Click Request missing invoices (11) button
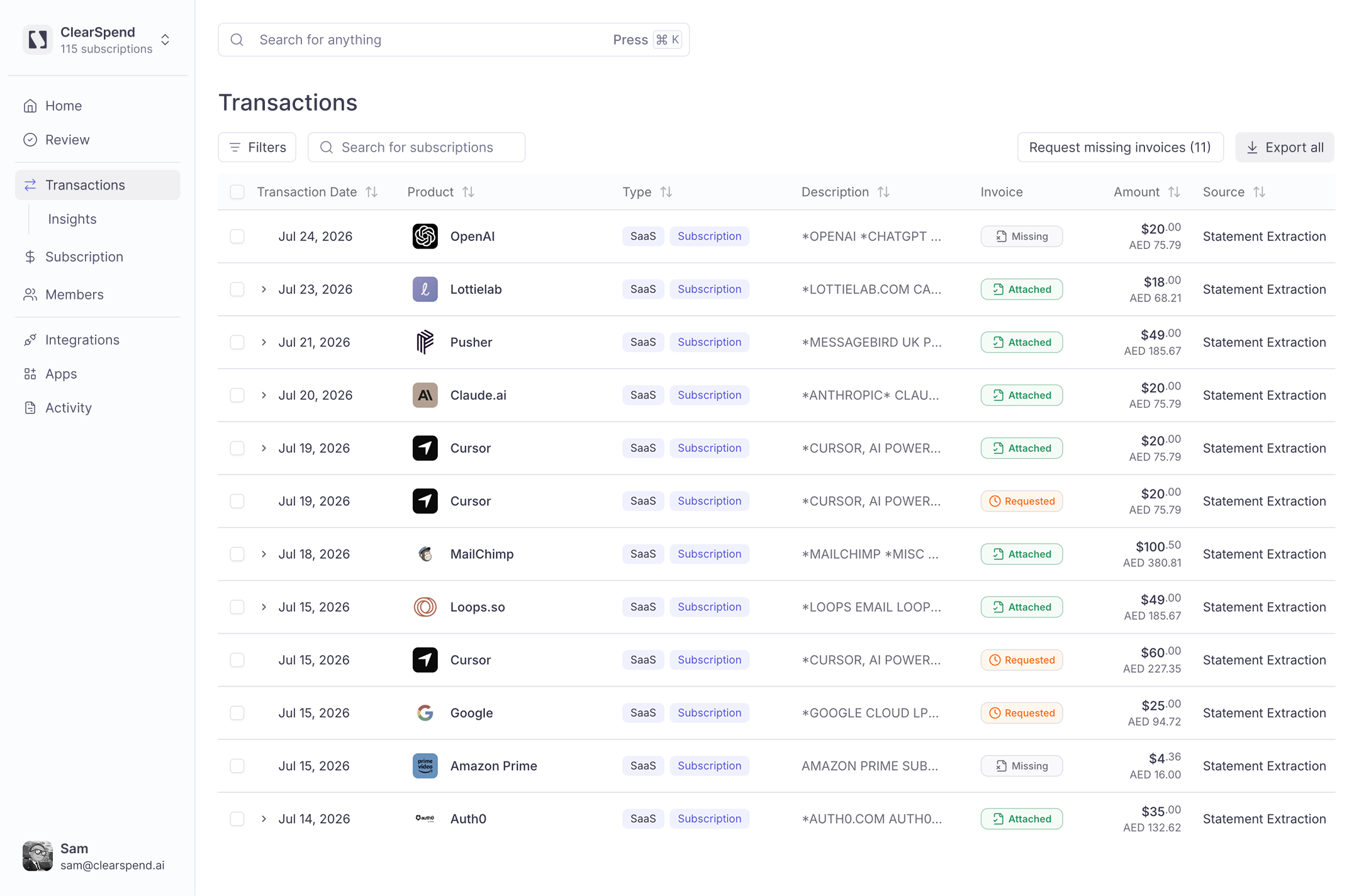This screenshot has height=896, width=1359. (x=1120, y=147)
